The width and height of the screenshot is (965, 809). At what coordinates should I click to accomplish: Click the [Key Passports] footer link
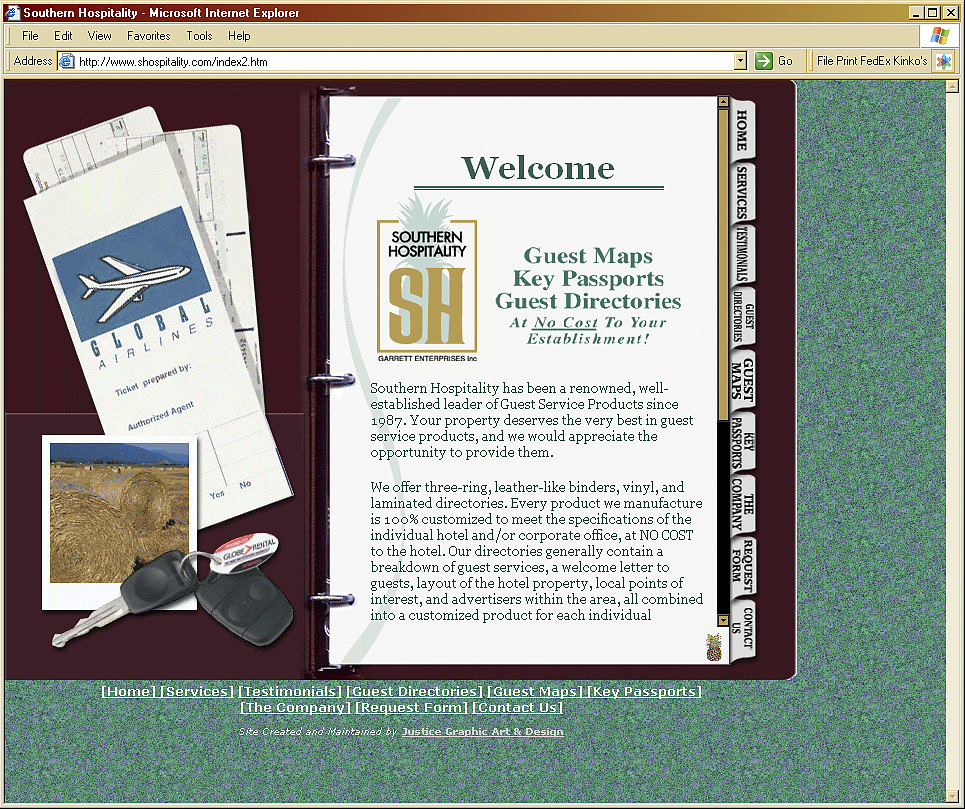[644, 691]
